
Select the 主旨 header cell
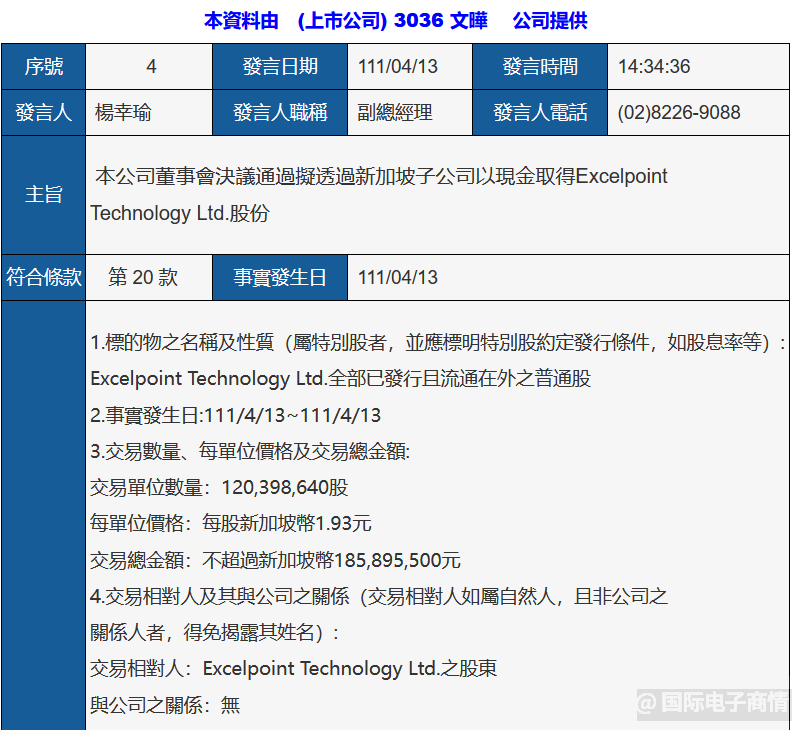click(43, 194)
